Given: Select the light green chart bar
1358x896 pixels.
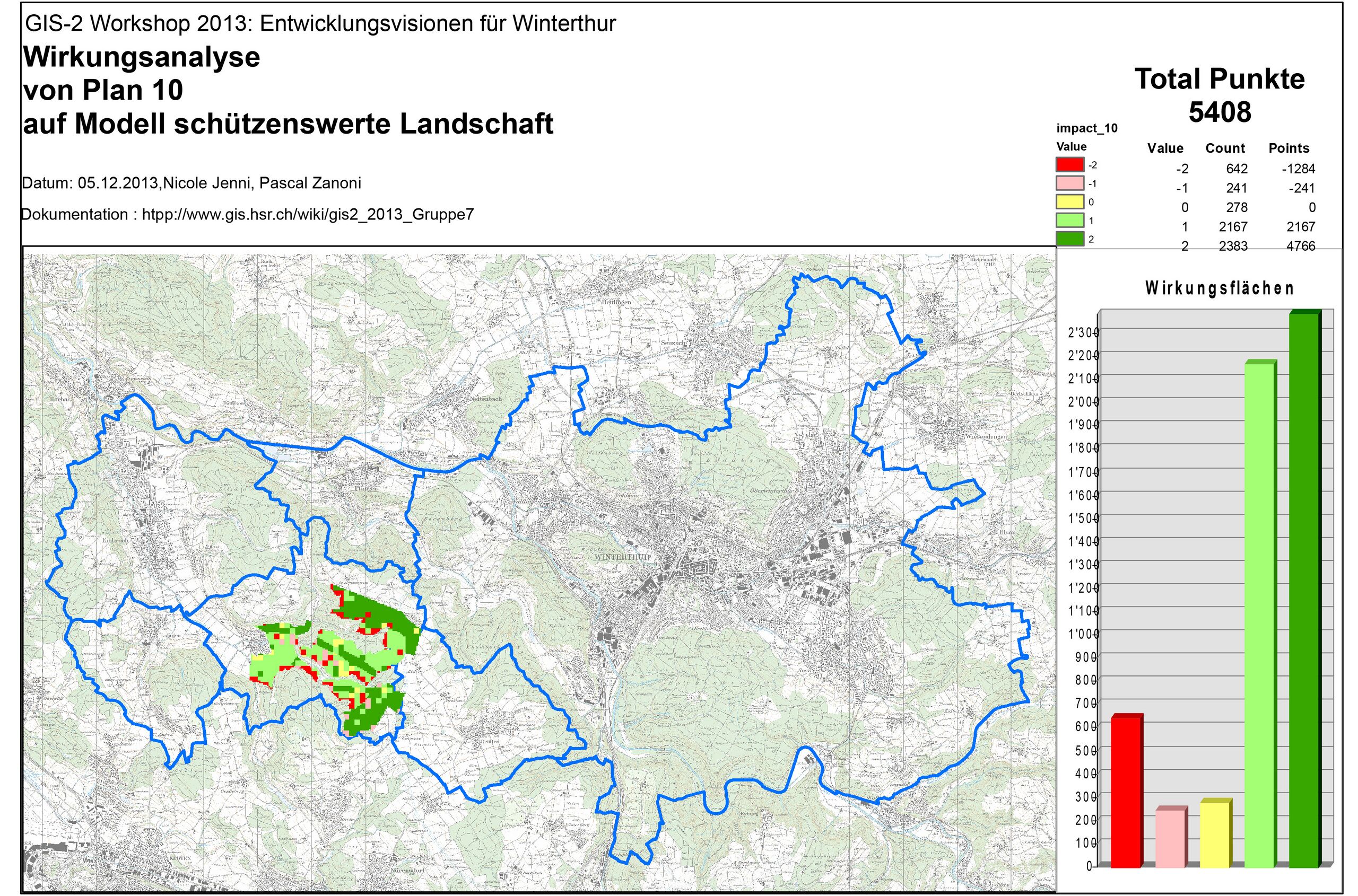Looking at the screenshot, I should click(1259, 617).
